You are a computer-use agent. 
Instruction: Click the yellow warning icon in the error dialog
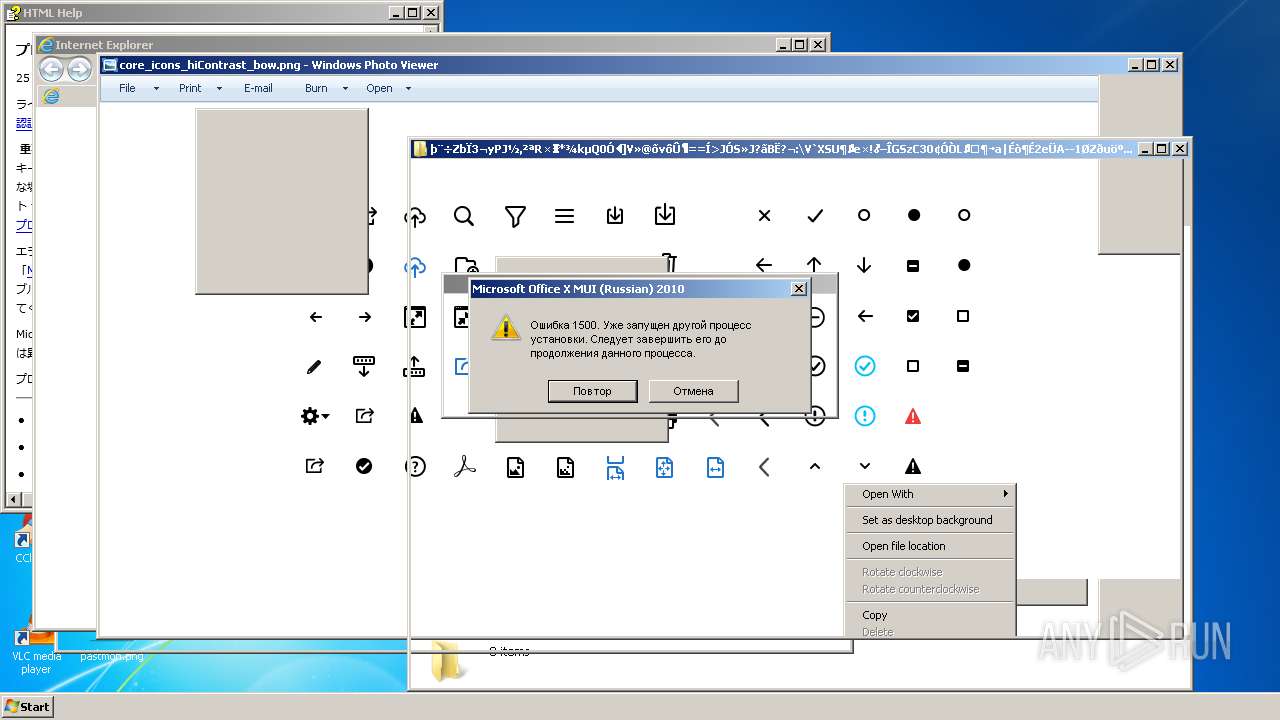tap(506, 327)
